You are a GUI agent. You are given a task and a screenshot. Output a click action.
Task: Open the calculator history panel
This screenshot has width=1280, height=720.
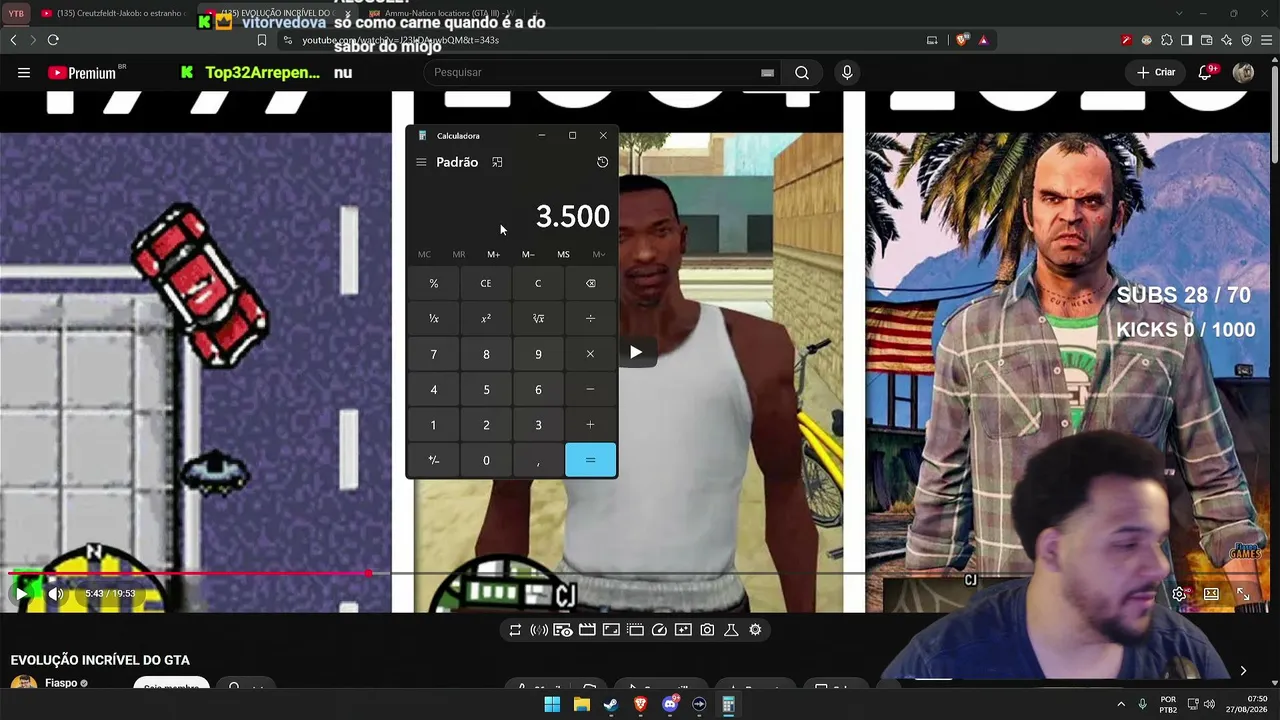coord(602,162)
